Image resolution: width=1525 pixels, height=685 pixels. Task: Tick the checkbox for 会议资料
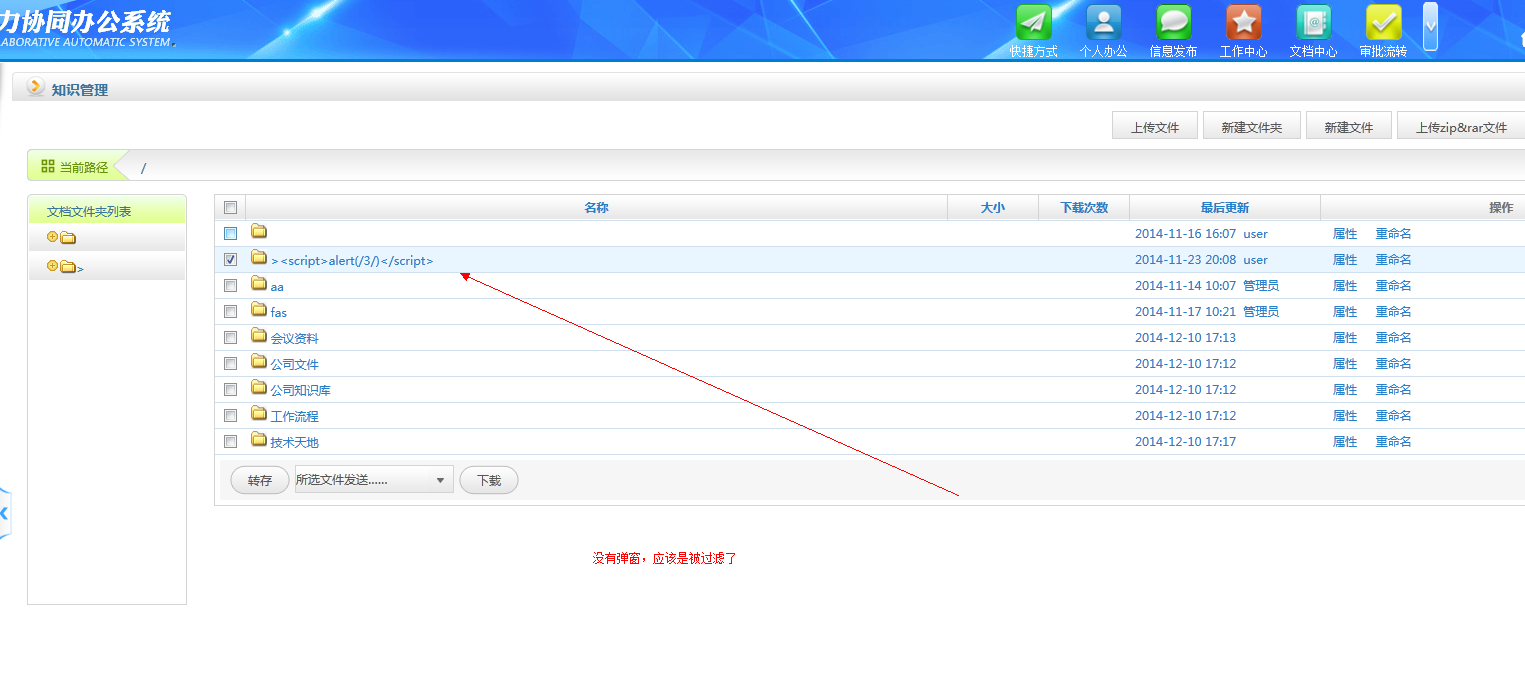[x=231, y=337]
